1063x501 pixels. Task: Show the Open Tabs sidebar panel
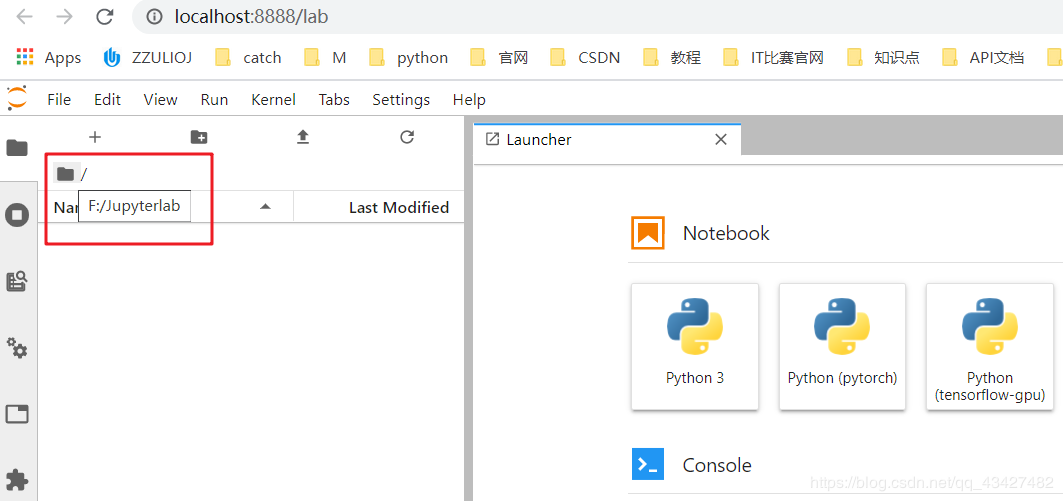click(17, 414)
